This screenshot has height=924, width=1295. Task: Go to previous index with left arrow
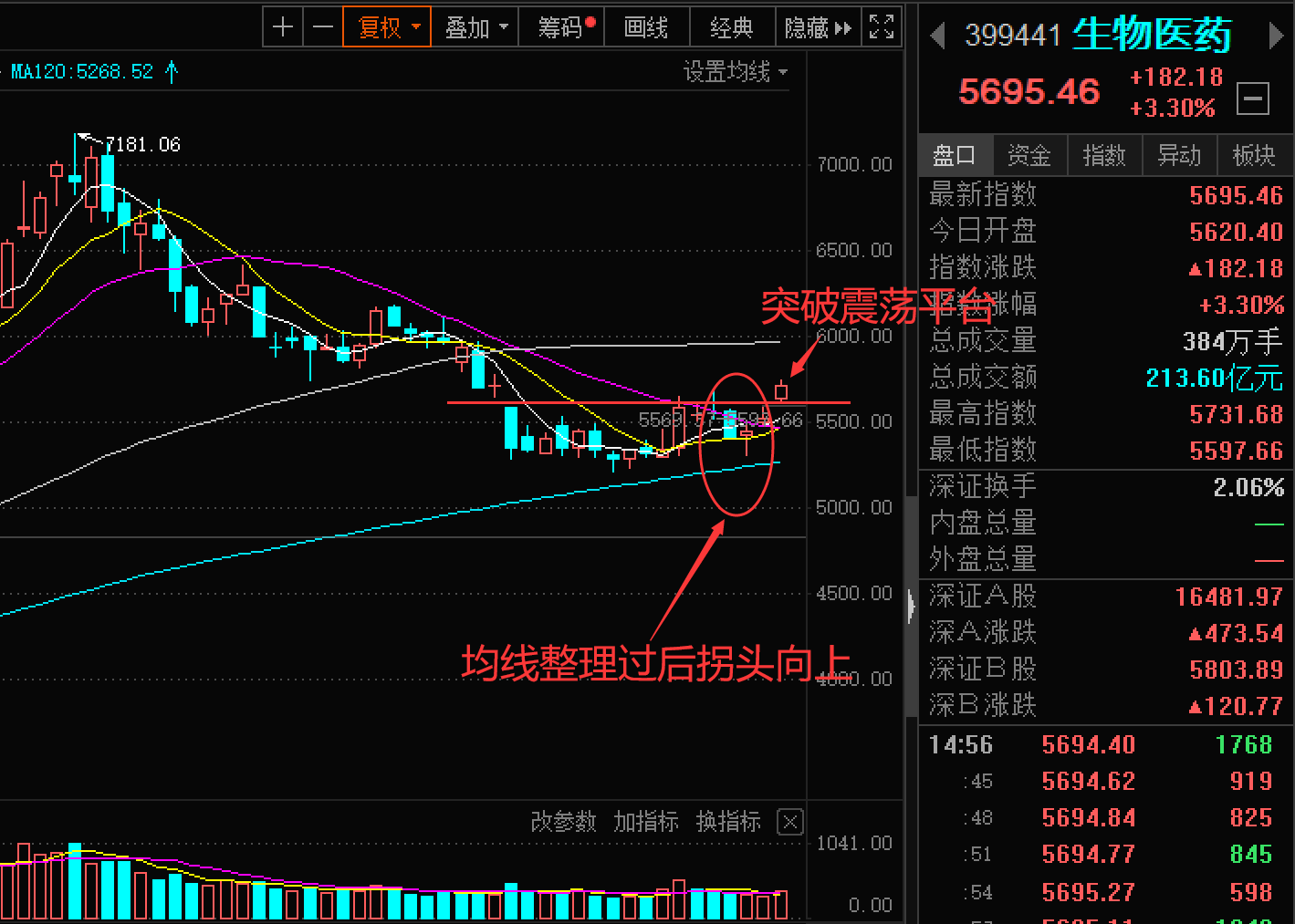pyautogui.click(x=936, y=36)
